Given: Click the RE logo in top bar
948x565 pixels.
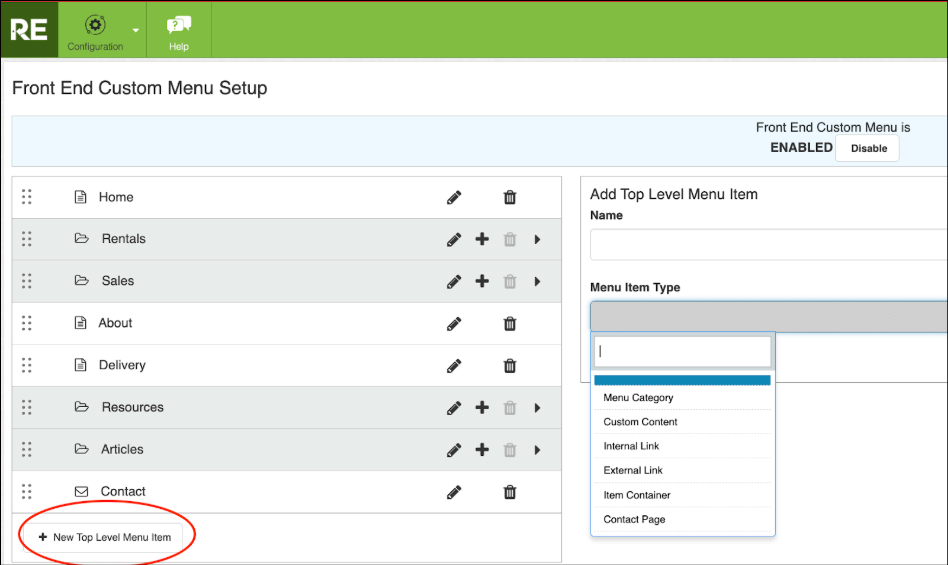Looking at the screenshot, I should (x=29, y=29).
